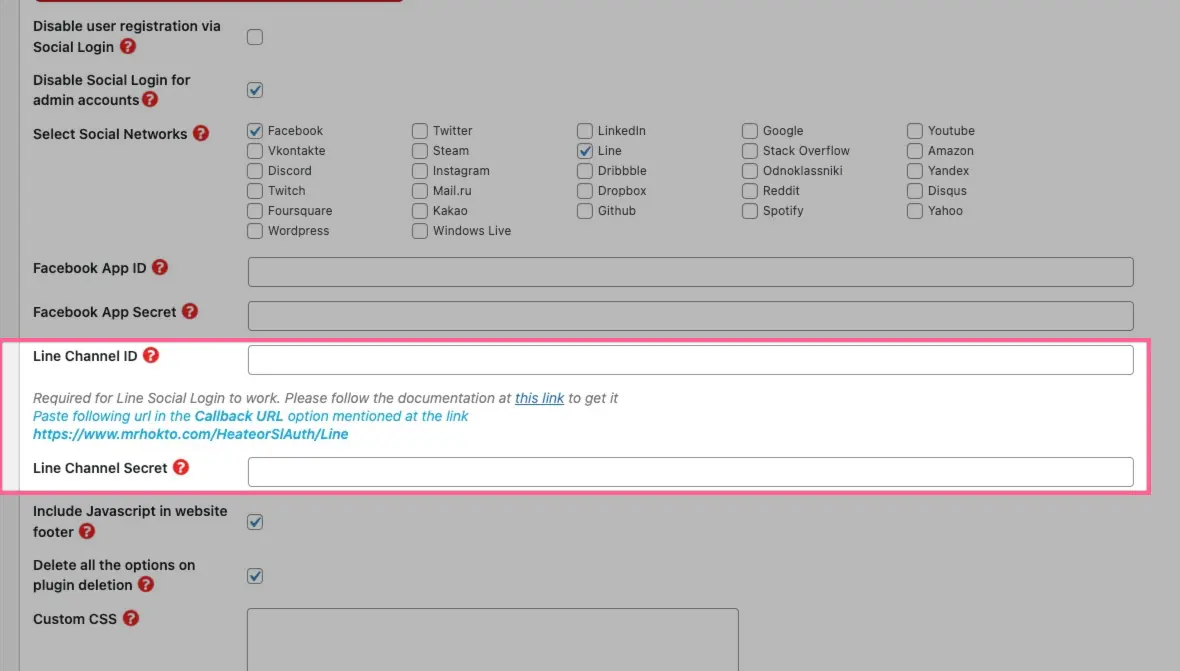Open help icon next to Select Social Networks
Viewport: 1180px width, 671px height.
point(201,133)
